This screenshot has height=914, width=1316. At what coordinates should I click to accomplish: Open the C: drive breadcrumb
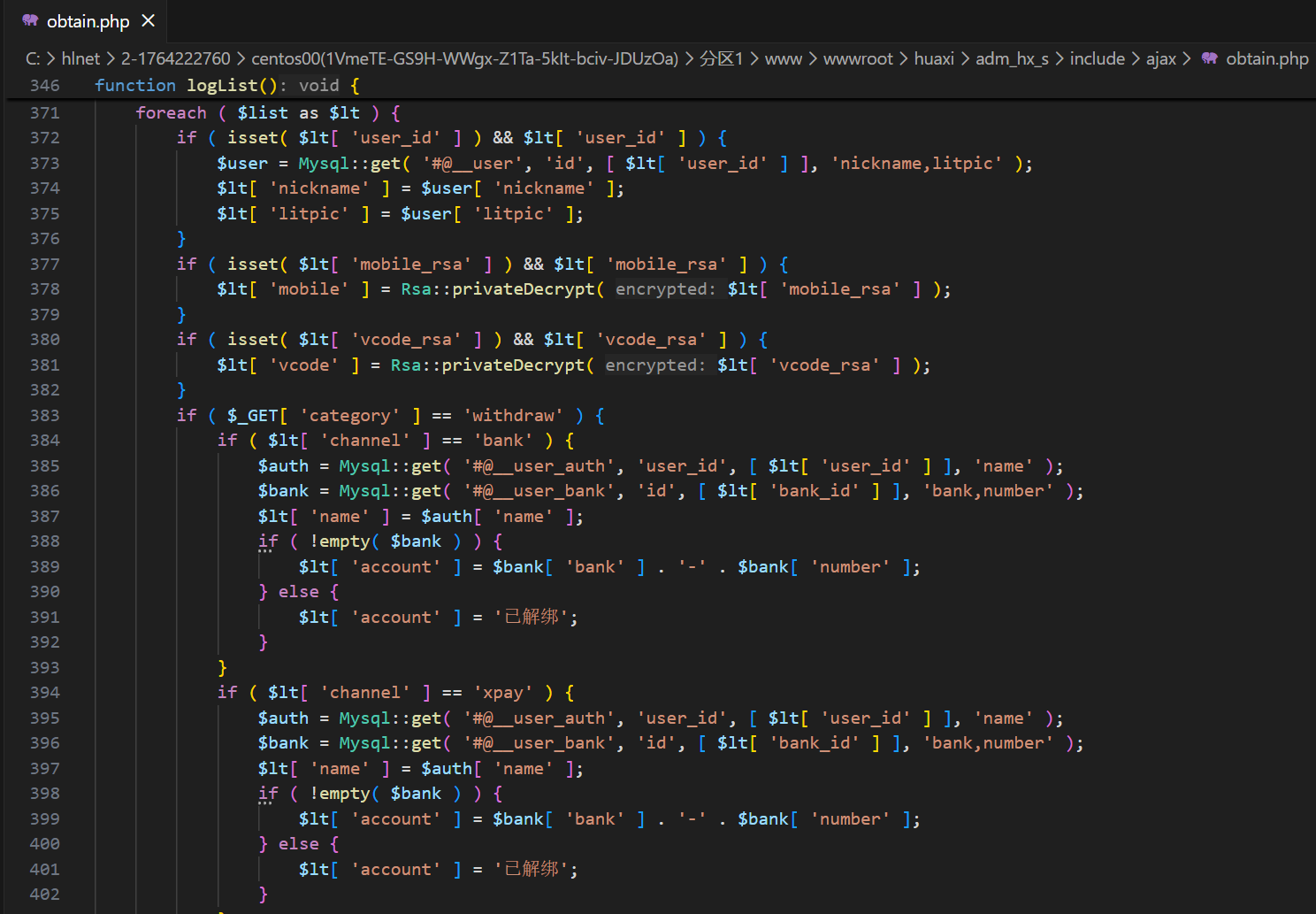(x=33, y=58)
